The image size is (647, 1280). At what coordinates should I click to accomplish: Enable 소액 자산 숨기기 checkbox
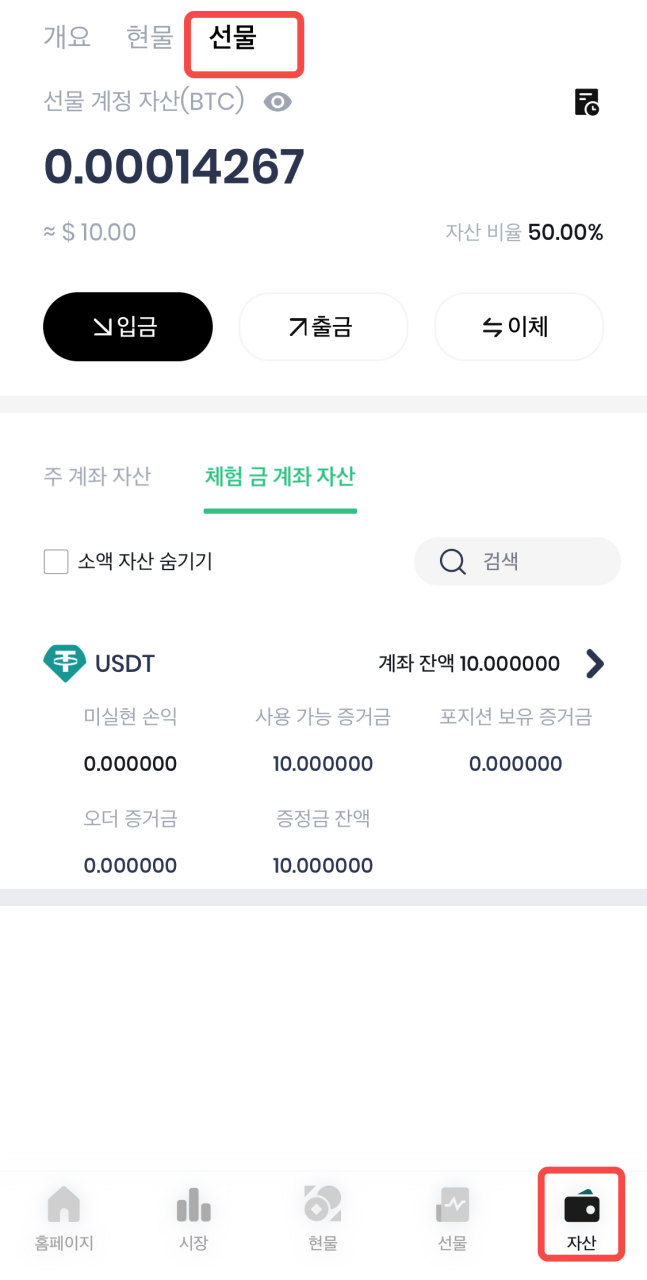click(56, 562)
